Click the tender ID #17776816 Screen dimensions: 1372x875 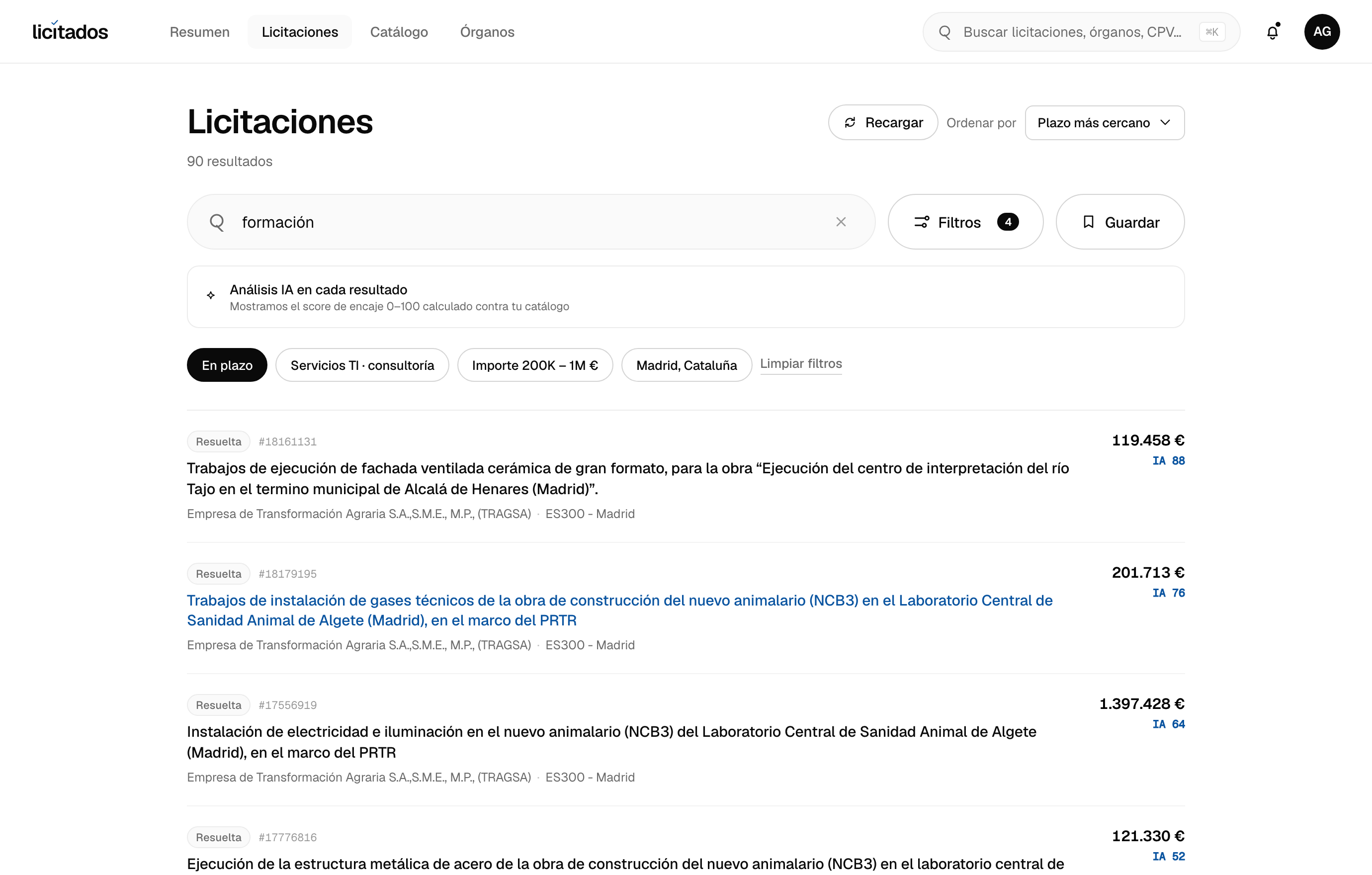(288, 837)
